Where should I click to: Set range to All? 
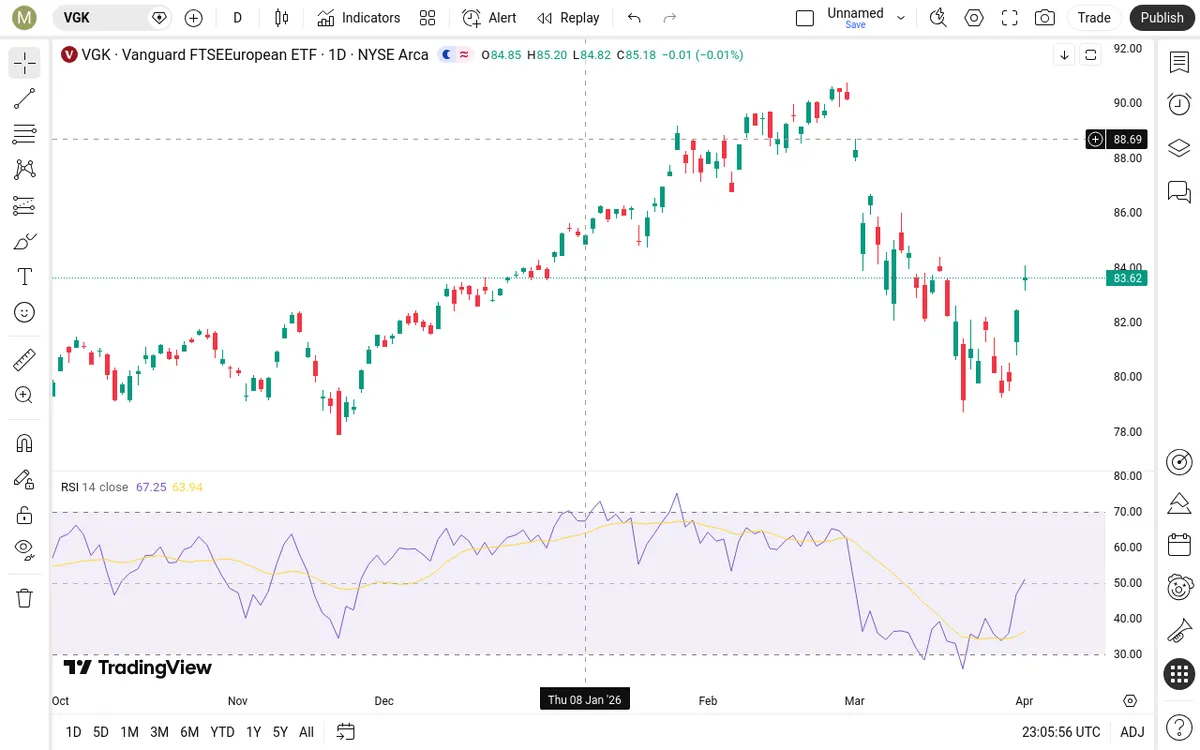point(306,732)
